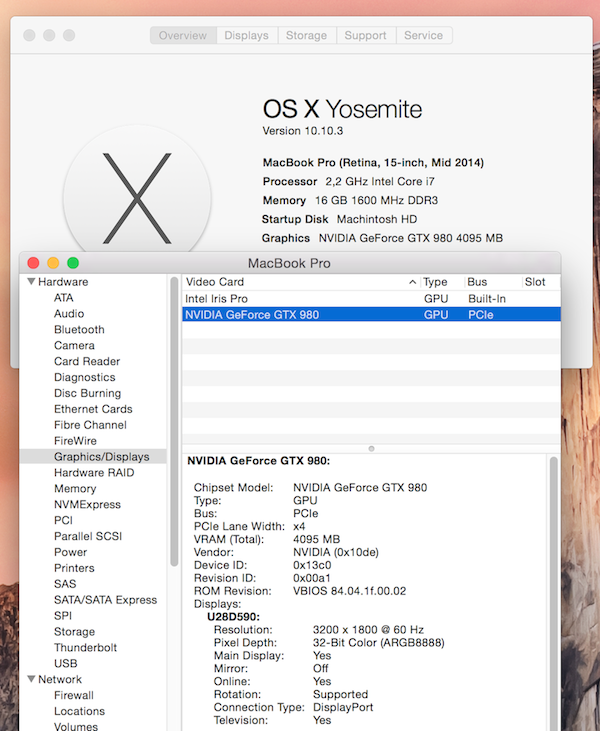This screenshot has height=731, width=600.
Task: Select USB in the sidebar
Action: [x=65, y=663]
